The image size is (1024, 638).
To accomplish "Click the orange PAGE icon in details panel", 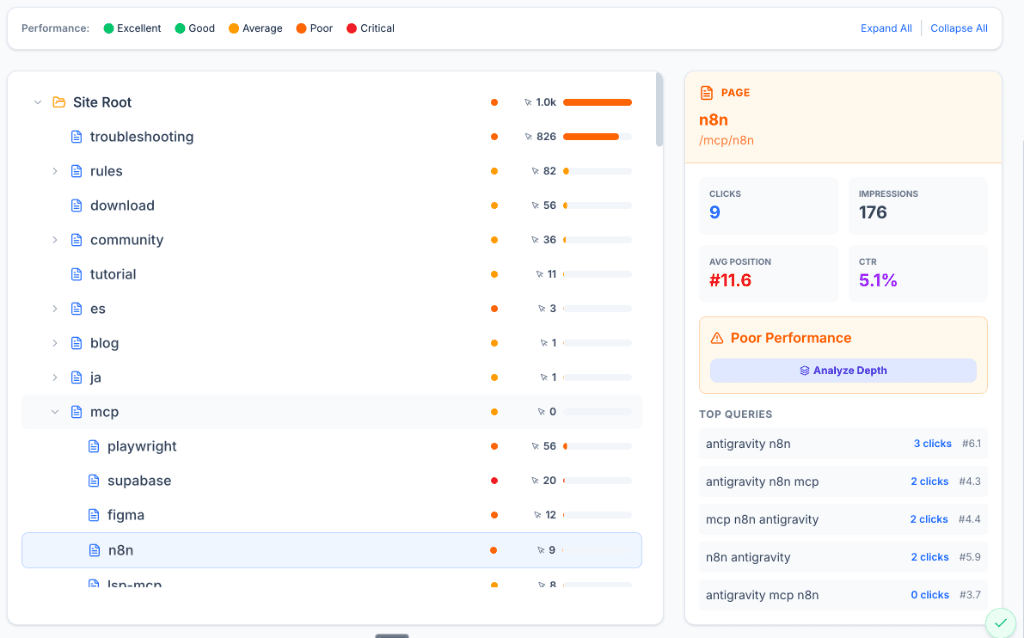I will click(x=707, y=93).
